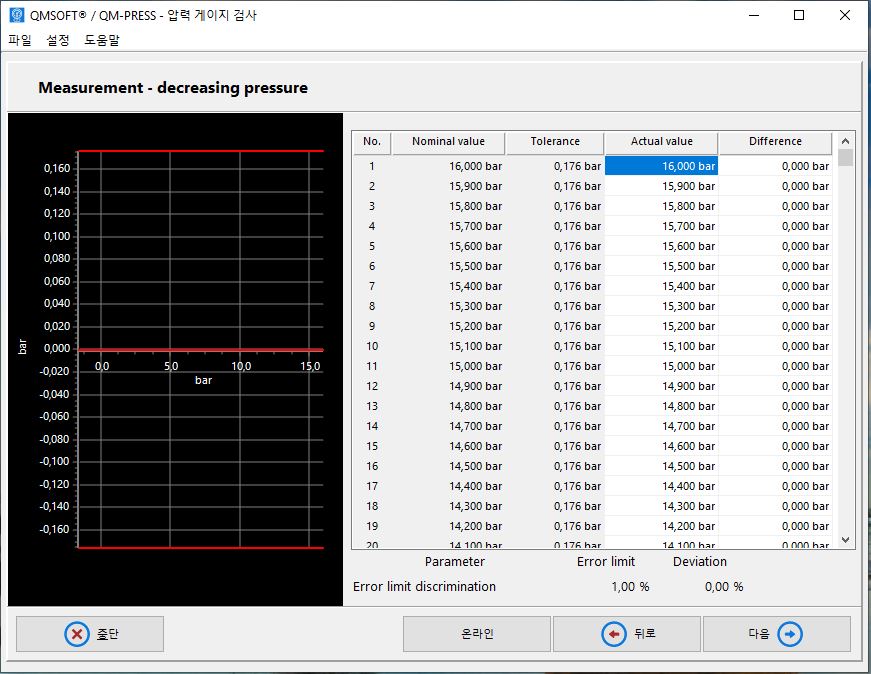The width and height of the screenshot is (871, 674).
Task: Click the Difference column header
Action: tap(775, 142)
